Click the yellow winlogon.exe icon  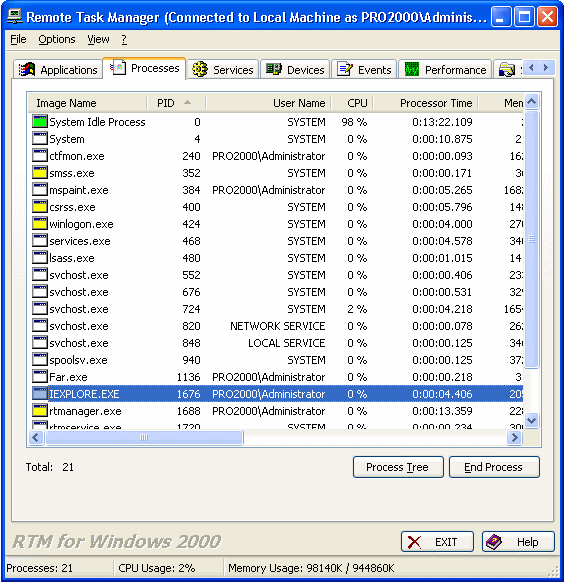coord(40,224)
